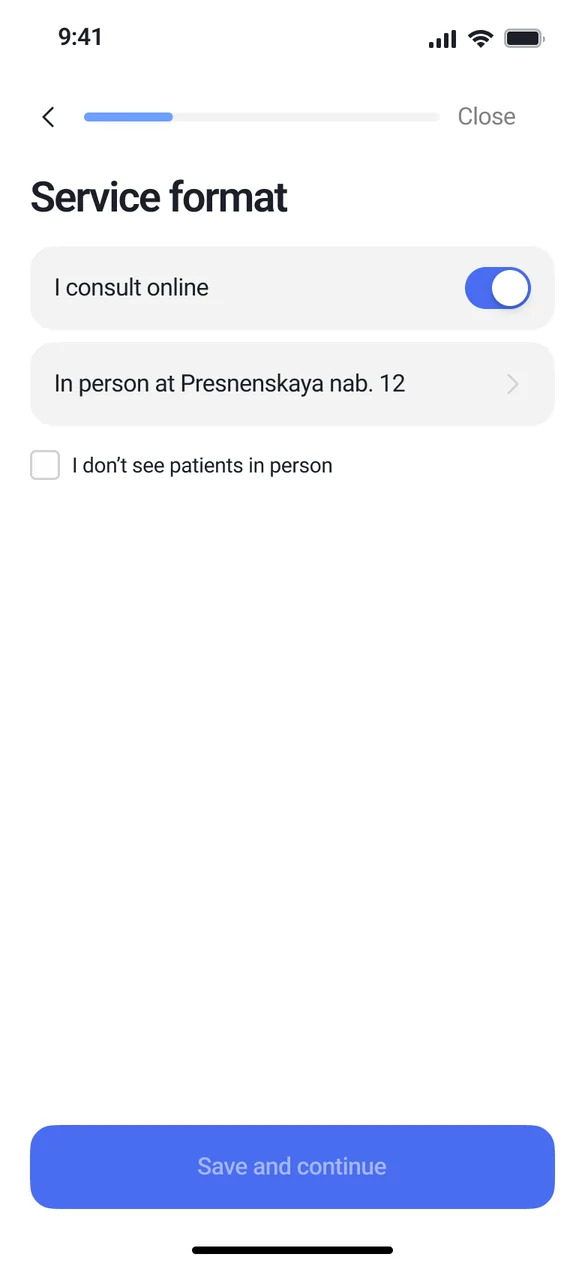The width and height of the screenshot is (585, 1266).
Task: Tap the "I consult online" label text
Action: click(x=131, y=288)
